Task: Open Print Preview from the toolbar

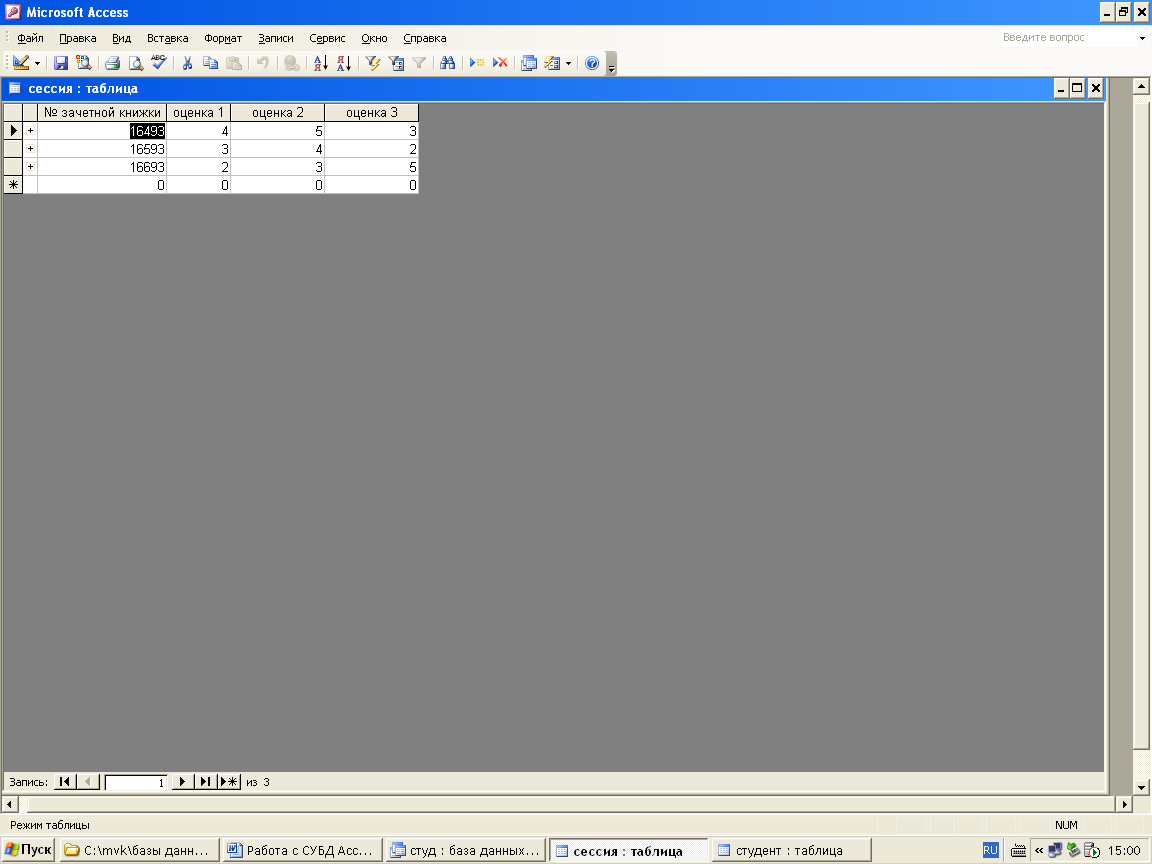Action: (x=136, y=63)
